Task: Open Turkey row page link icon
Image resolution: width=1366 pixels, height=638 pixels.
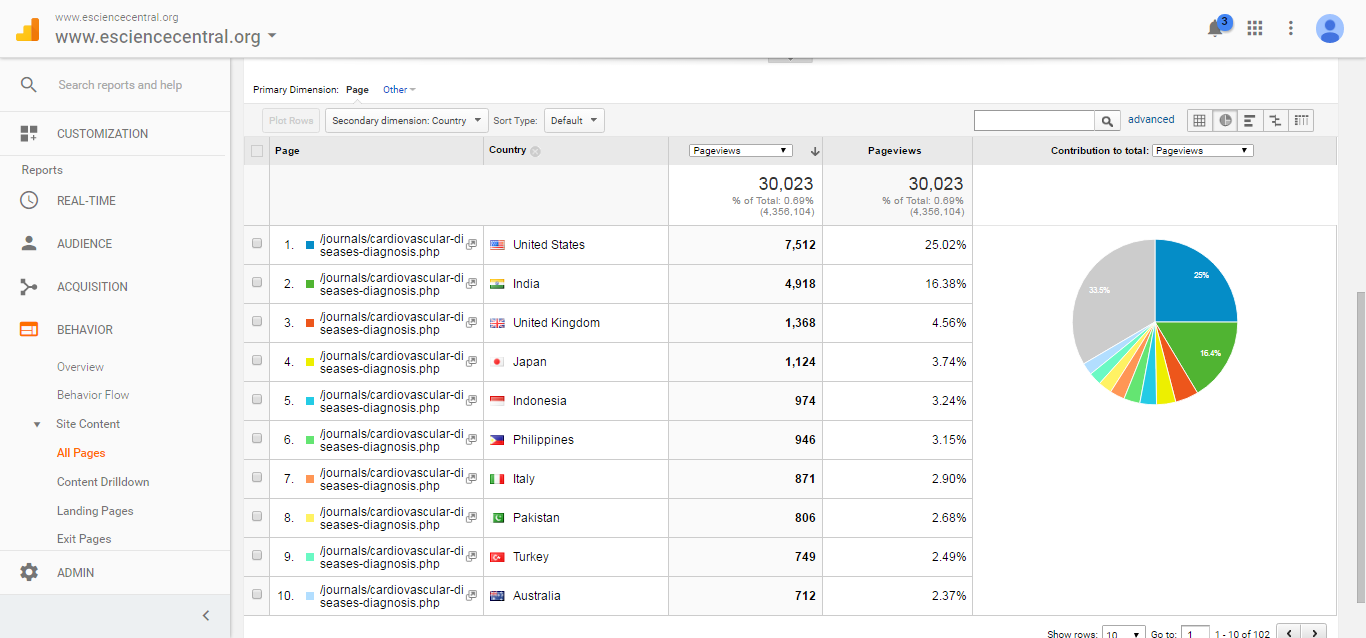Action: click(x=472, y=557)
